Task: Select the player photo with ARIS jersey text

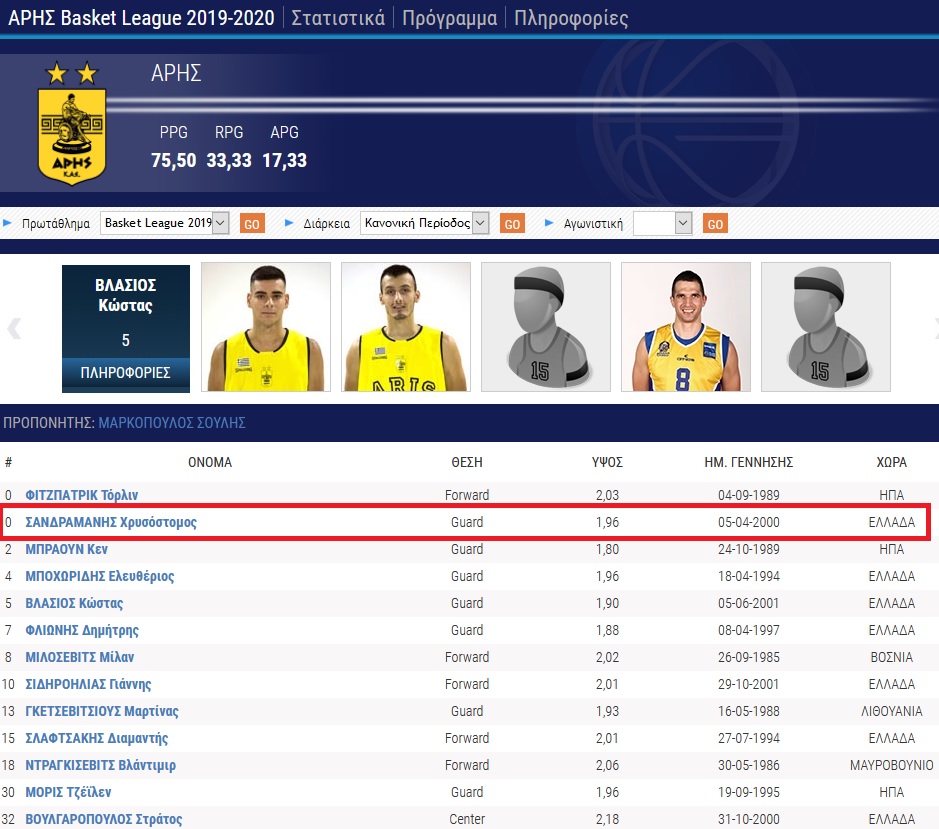Action: pos(406,327)
